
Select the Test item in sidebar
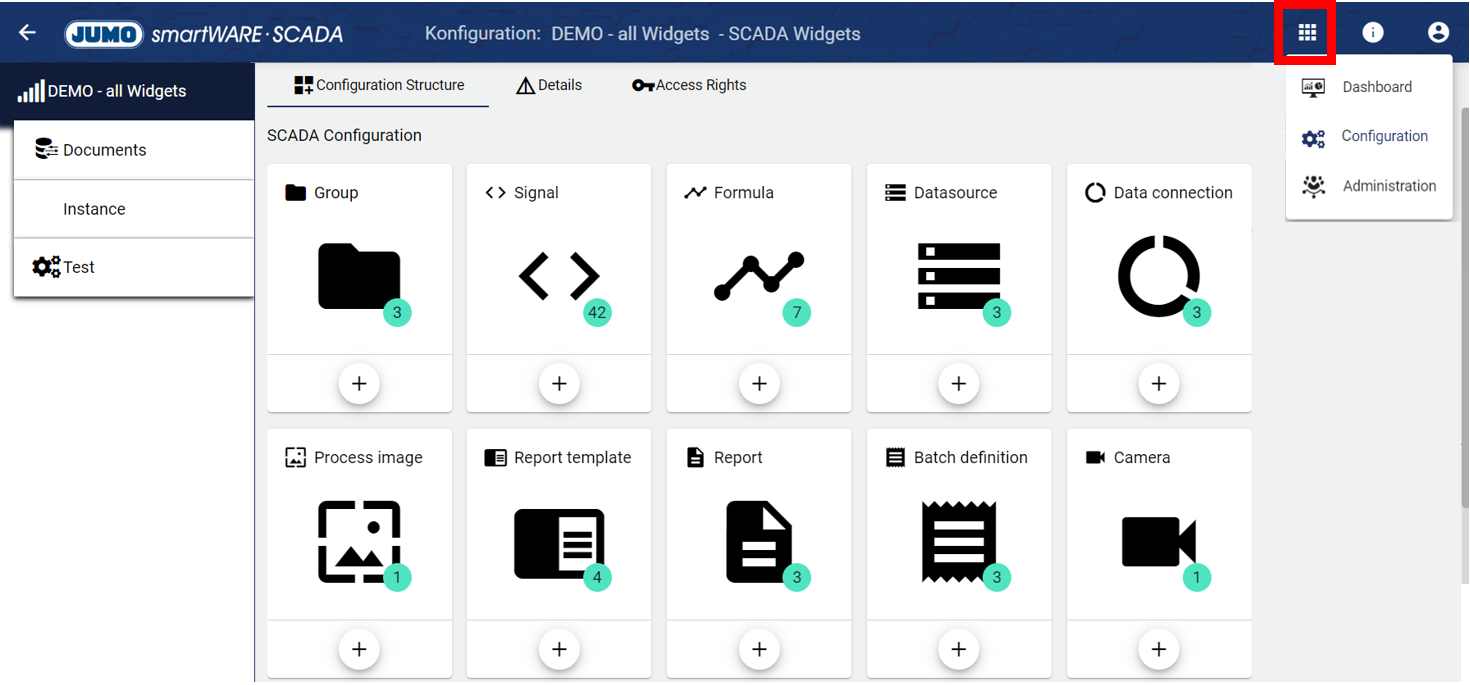78,267
